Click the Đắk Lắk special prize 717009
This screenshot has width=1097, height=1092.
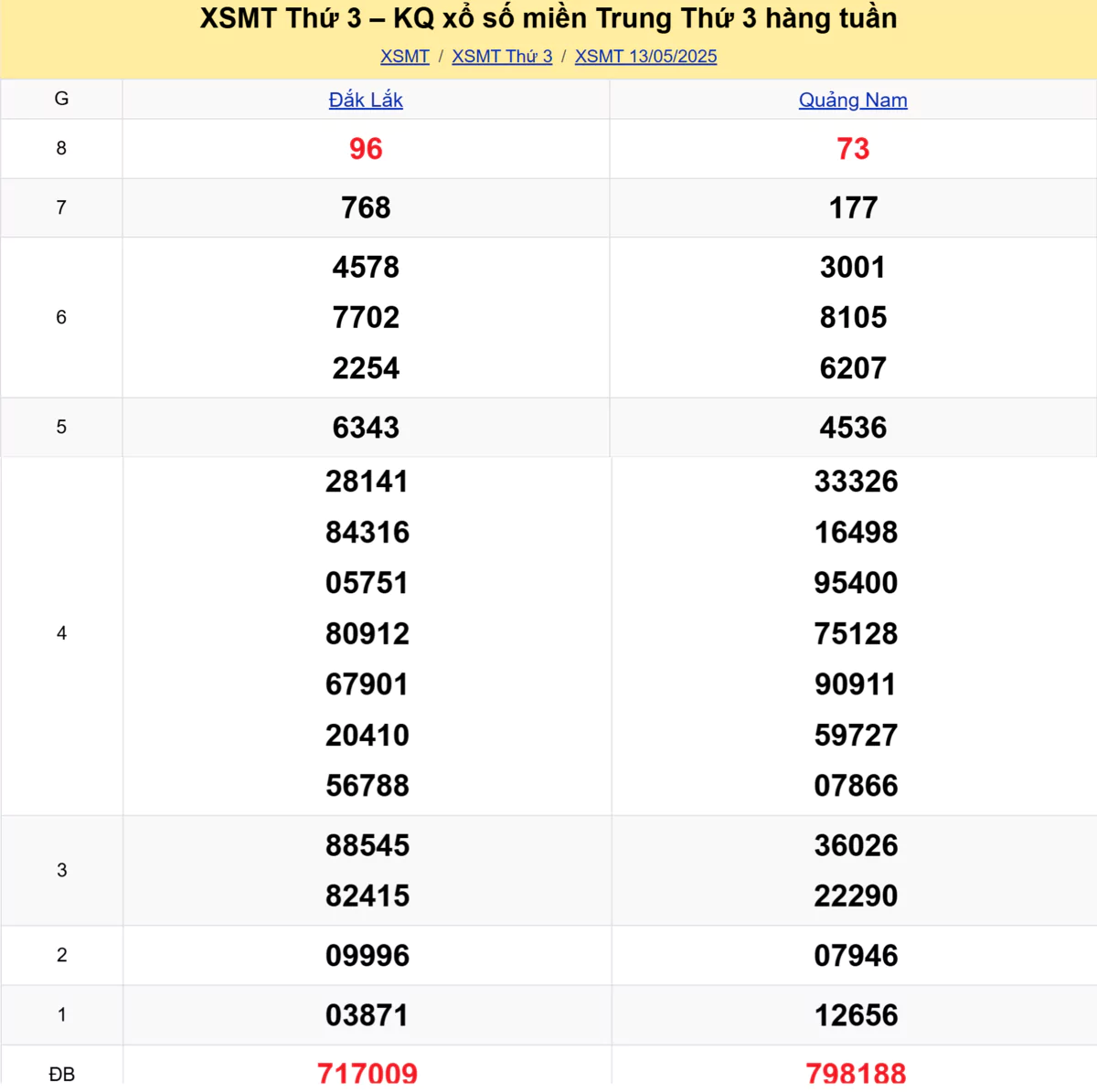(367, 1073)
